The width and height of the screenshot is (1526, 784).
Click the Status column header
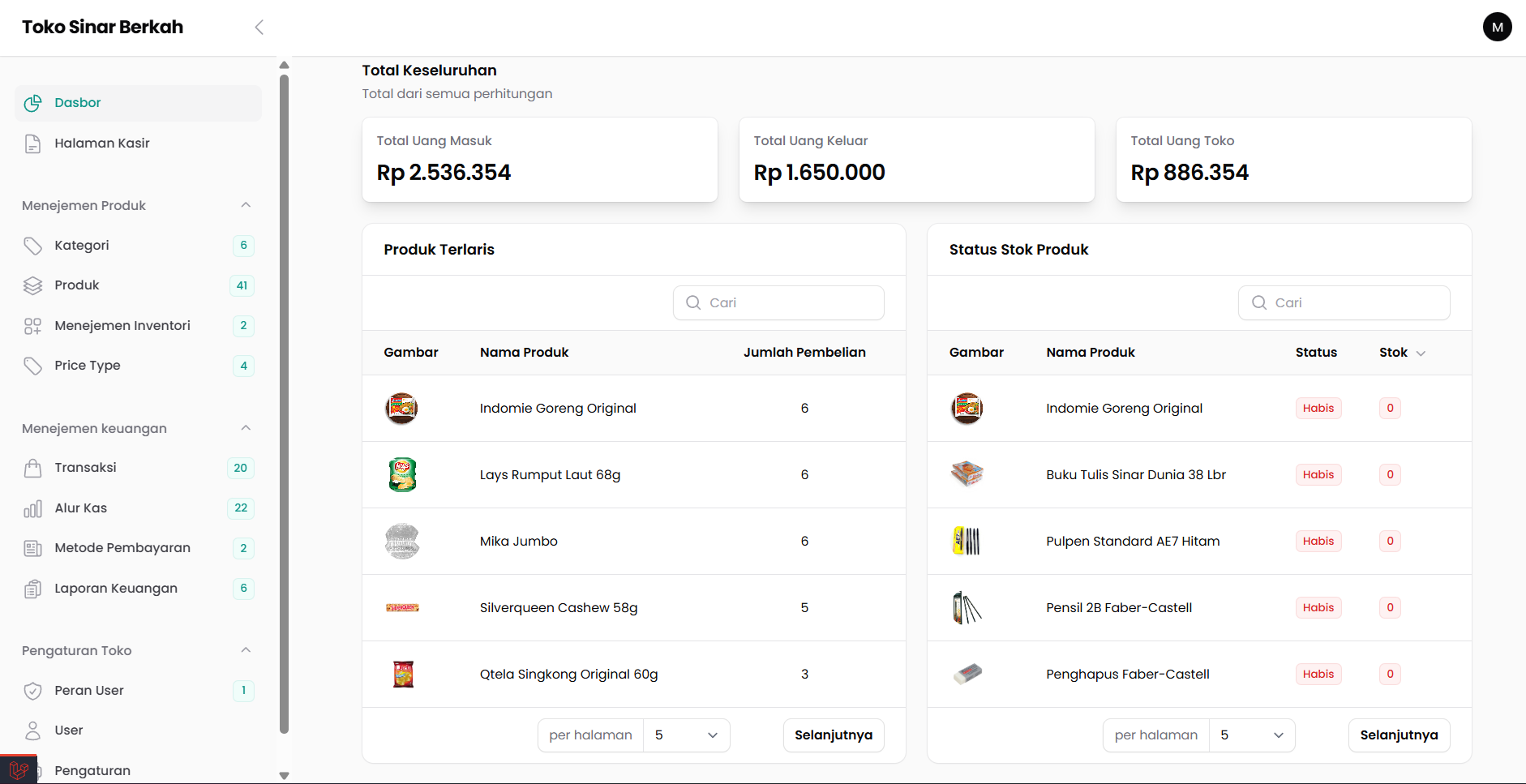pyautogui.click(x=1316, y=353)
